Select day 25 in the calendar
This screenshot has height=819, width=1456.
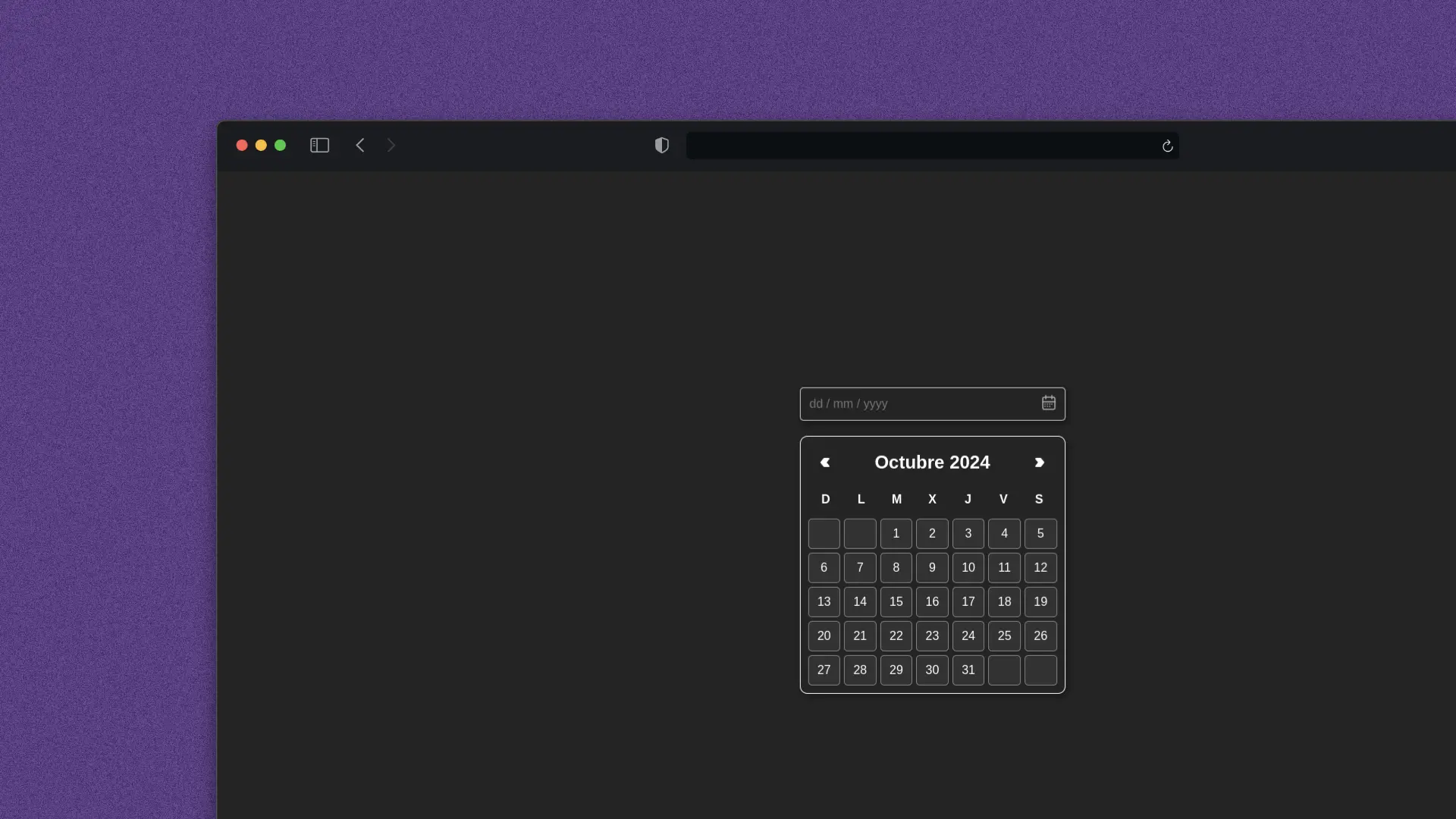(x=1004, y=636)
